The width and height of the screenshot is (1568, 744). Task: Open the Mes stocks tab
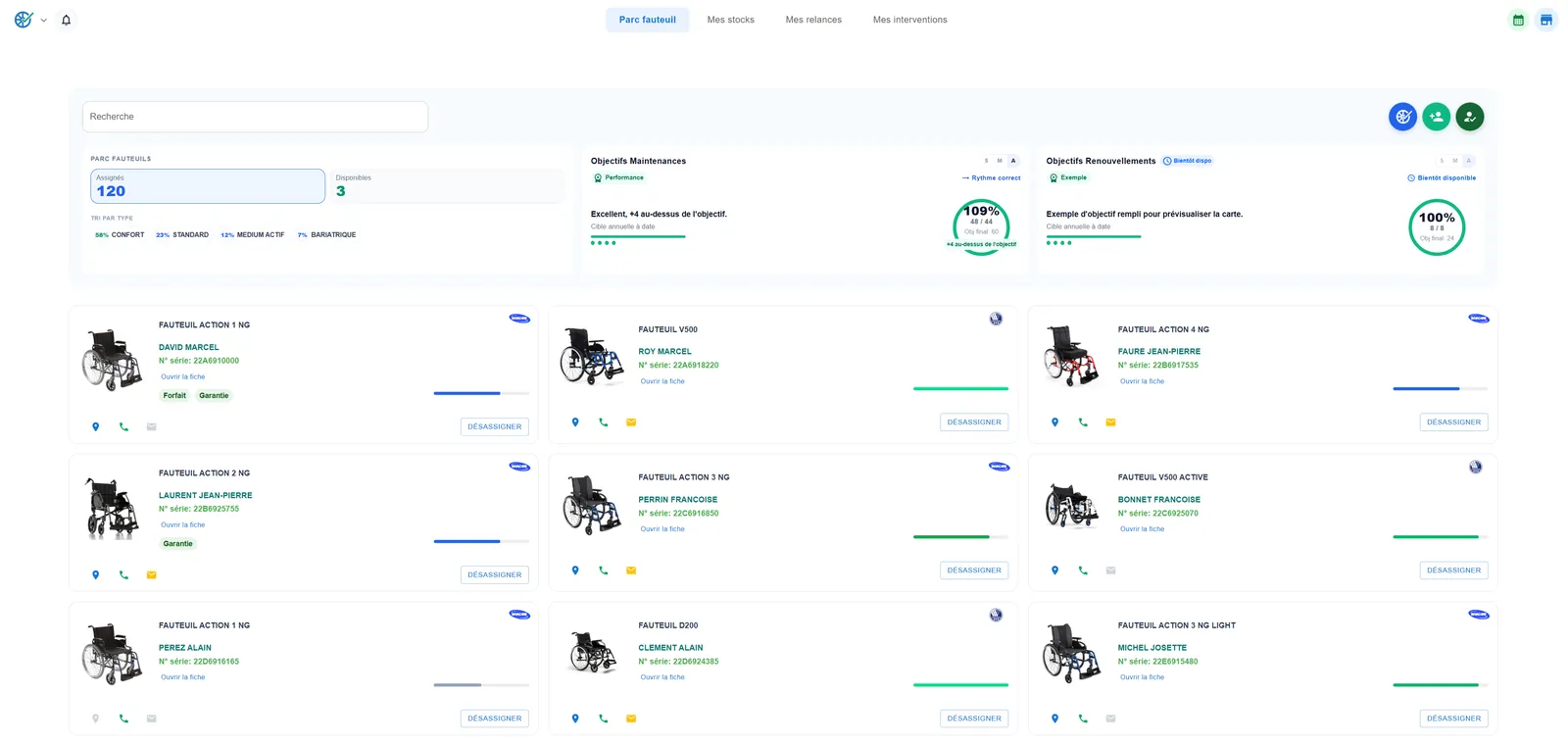(x=731, y=20)
